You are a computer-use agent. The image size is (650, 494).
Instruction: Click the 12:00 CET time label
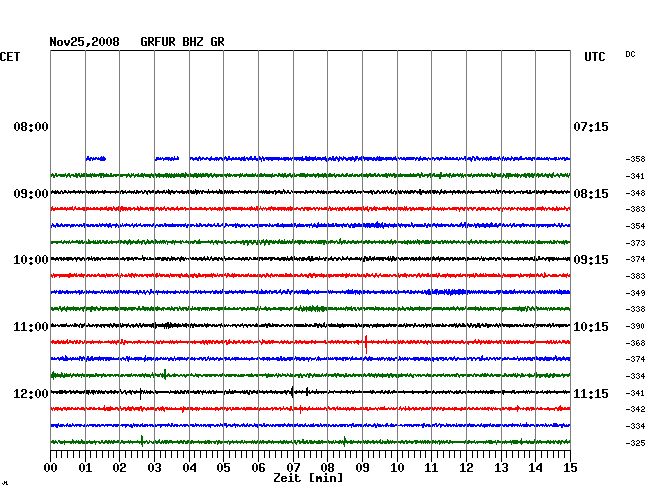coord(31,393)
